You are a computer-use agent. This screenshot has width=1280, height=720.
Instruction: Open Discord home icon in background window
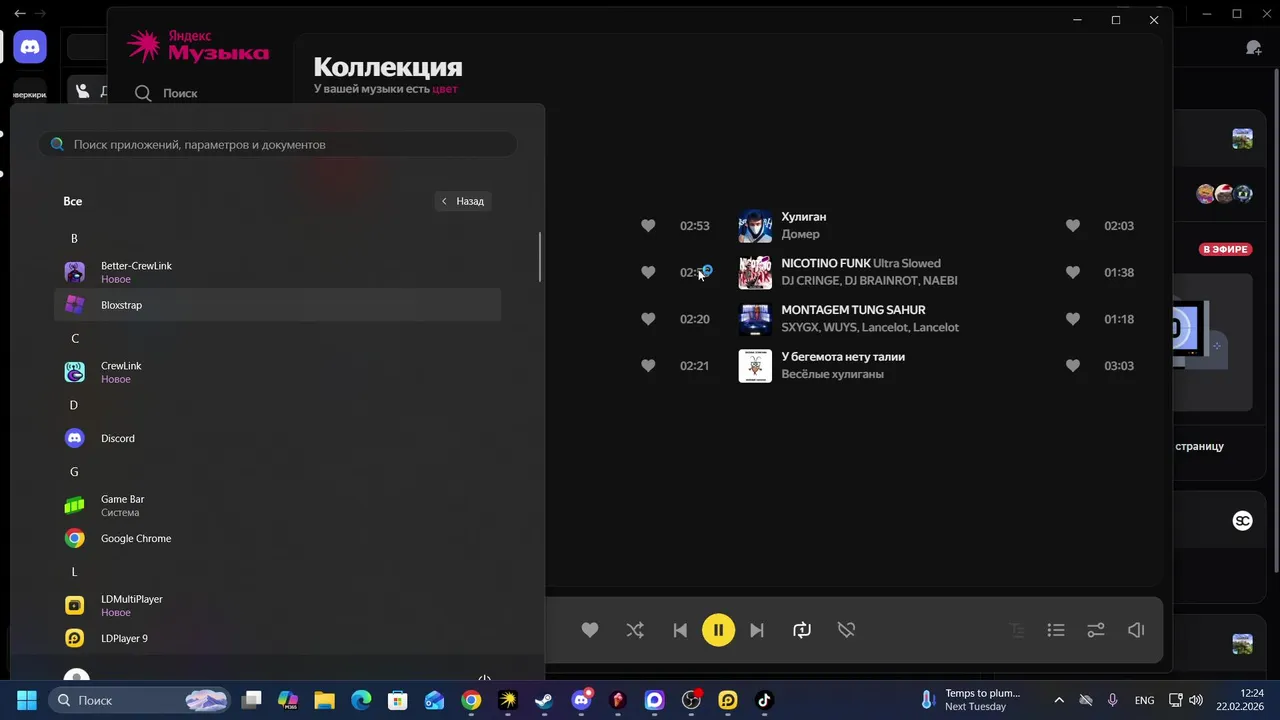(x=30, y=46)
